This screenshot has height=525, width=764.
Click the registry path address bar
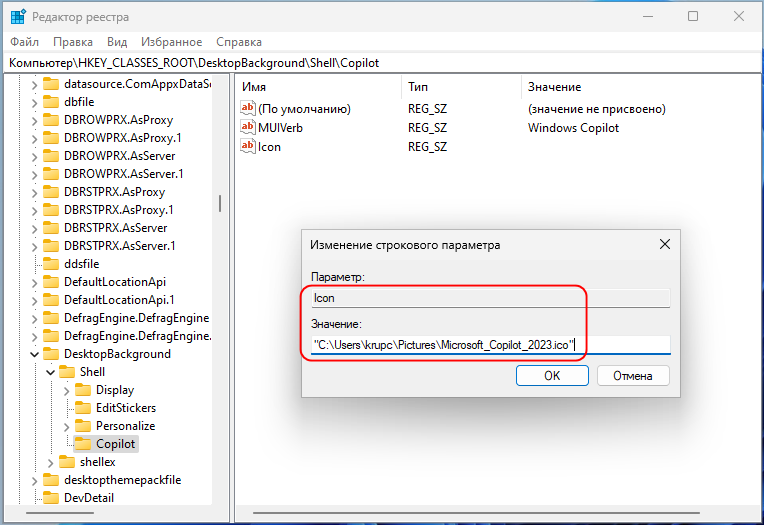[382, 63]
